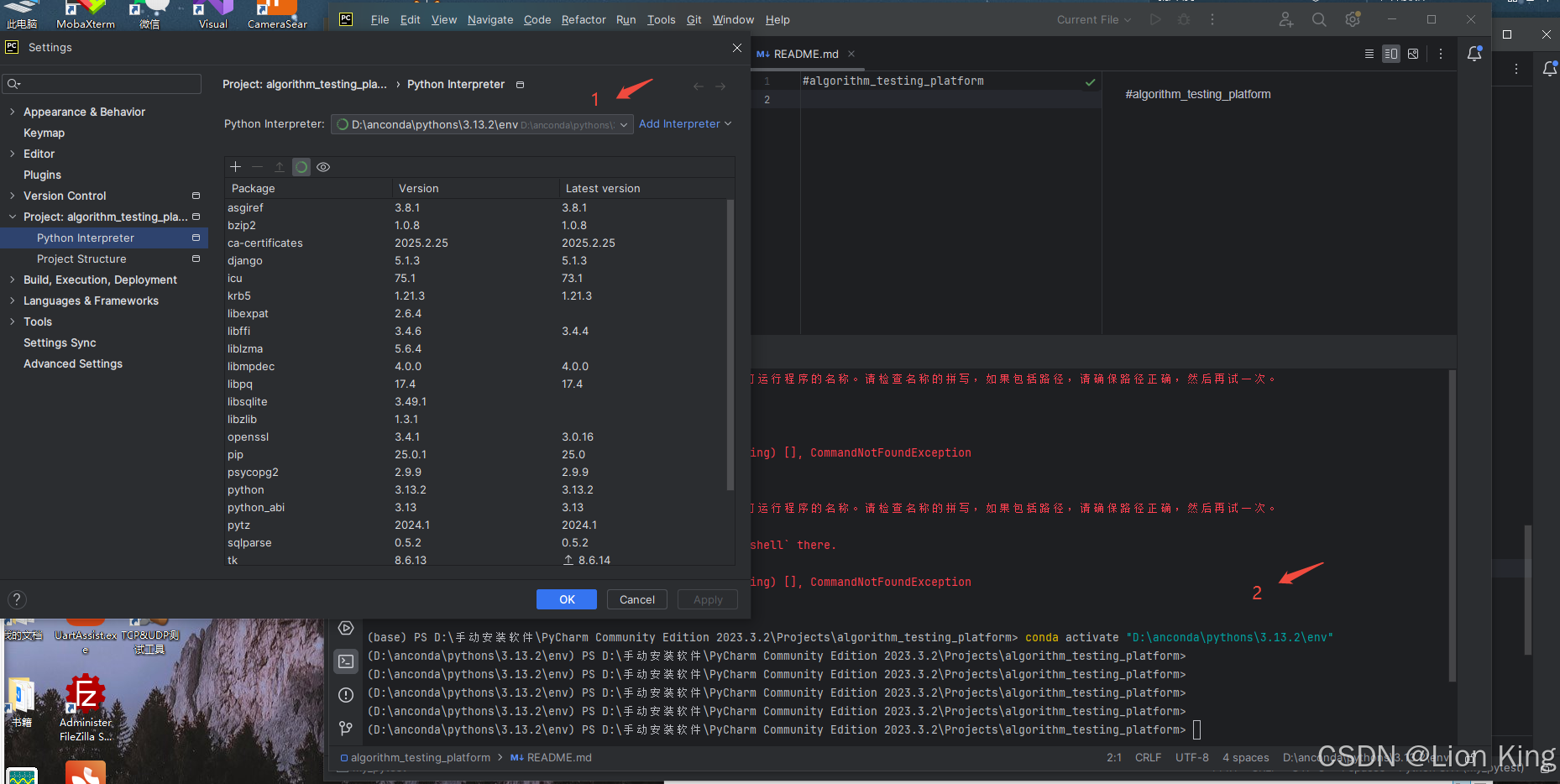Open the Git tool window icon
The height and width of the screenshot is (784, 1560).
pyautogui.click(x=346, y=728)
